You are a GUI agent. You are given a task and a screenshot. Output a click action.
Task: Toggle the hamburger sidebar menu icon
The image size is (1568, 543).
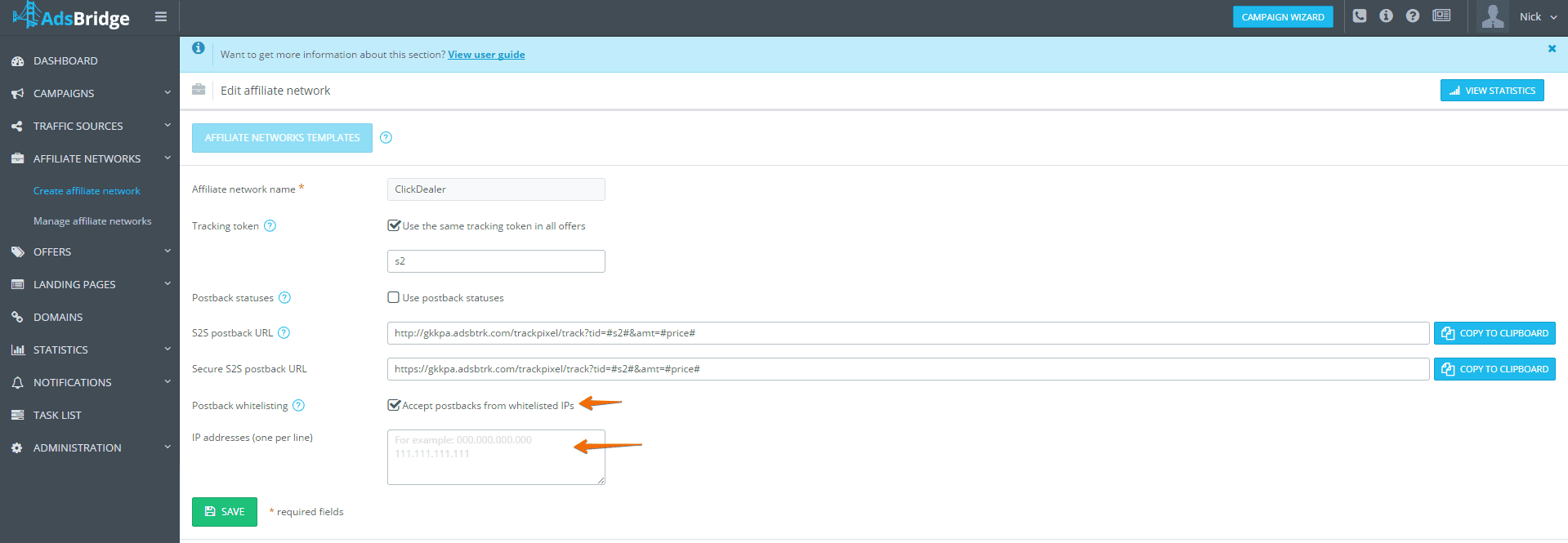click(x=161, y=16)
